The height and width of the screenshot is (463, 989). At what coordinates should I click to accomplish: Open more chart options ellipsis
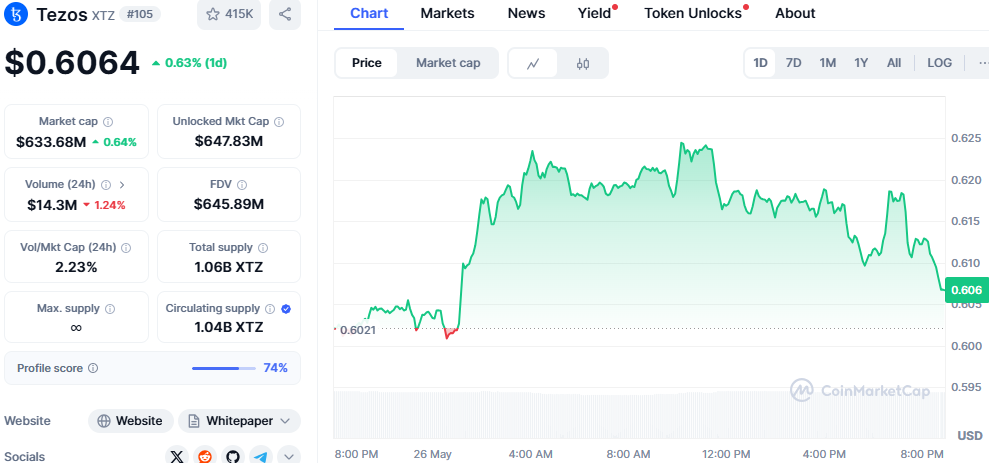[983, 63]
